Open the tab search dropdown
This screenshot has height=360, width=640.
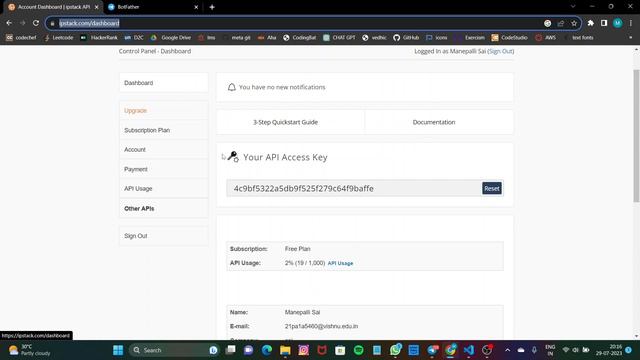click(x=573, y=7)
